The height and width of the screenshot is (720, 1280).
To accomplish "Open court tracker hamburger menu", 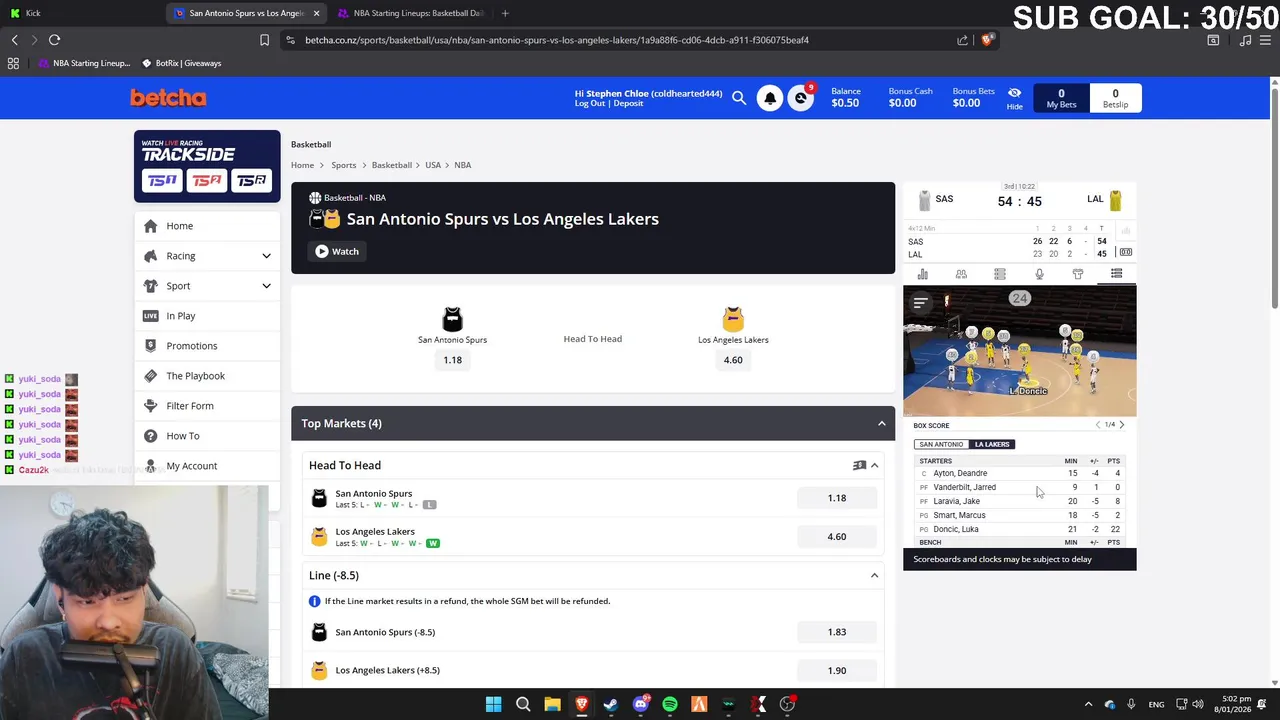I will 920,302.
